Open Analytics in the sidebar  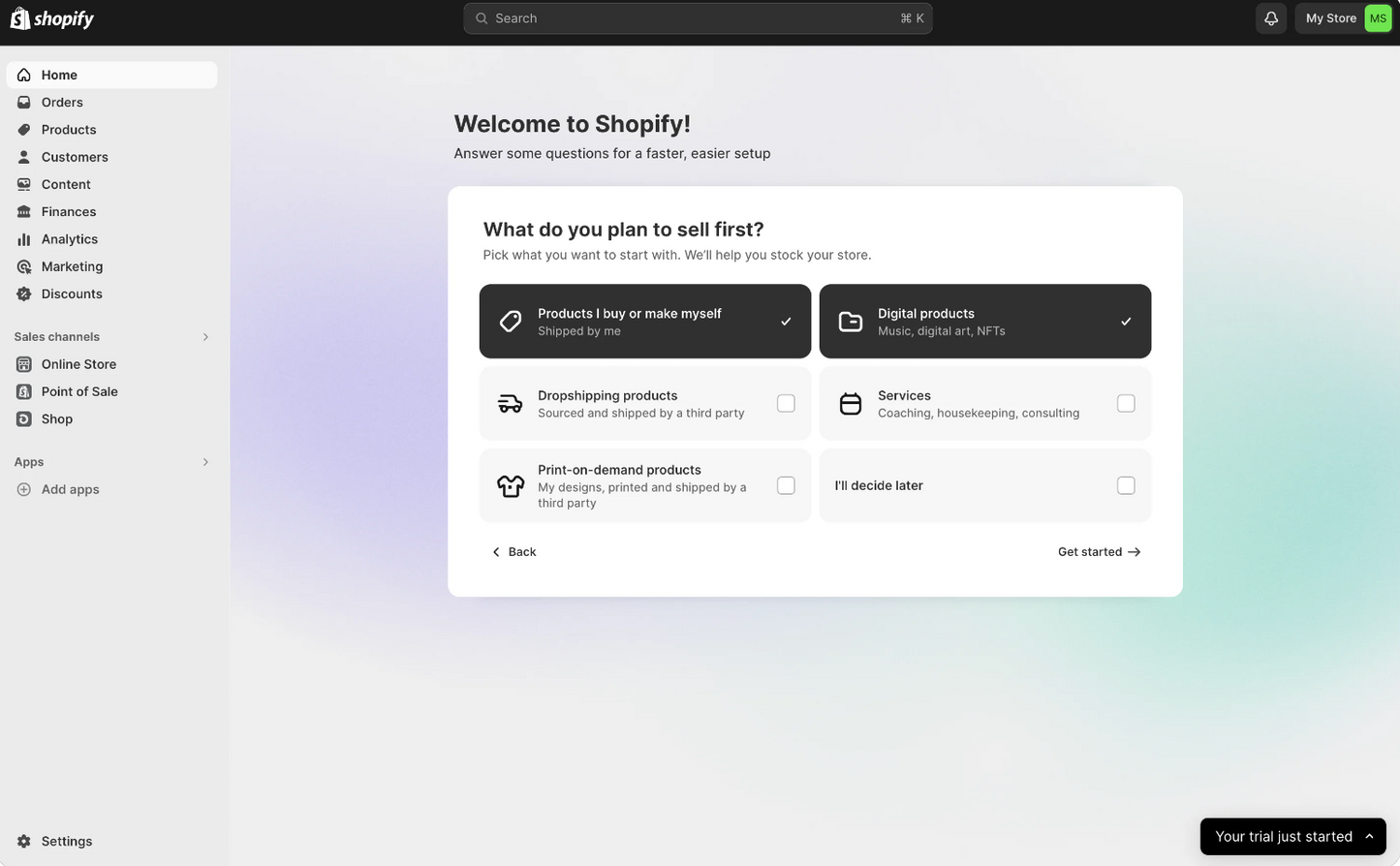click(111, 239)
